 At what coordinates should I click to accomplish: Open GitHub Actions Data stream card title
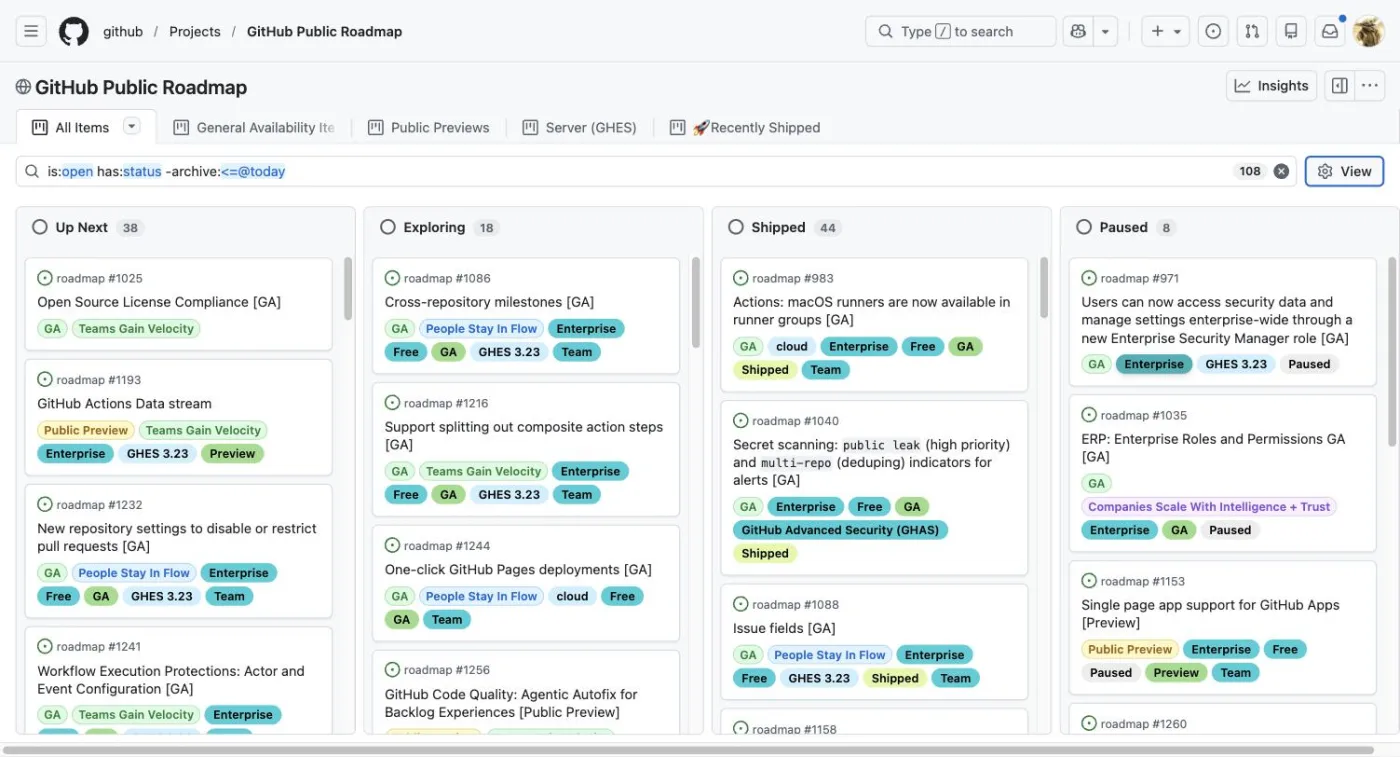click(x=124, y=404)
